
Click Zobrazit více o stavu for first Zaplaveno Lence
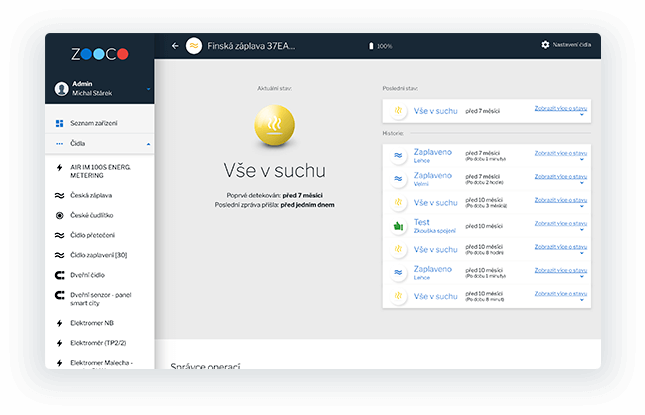[561, 153]
